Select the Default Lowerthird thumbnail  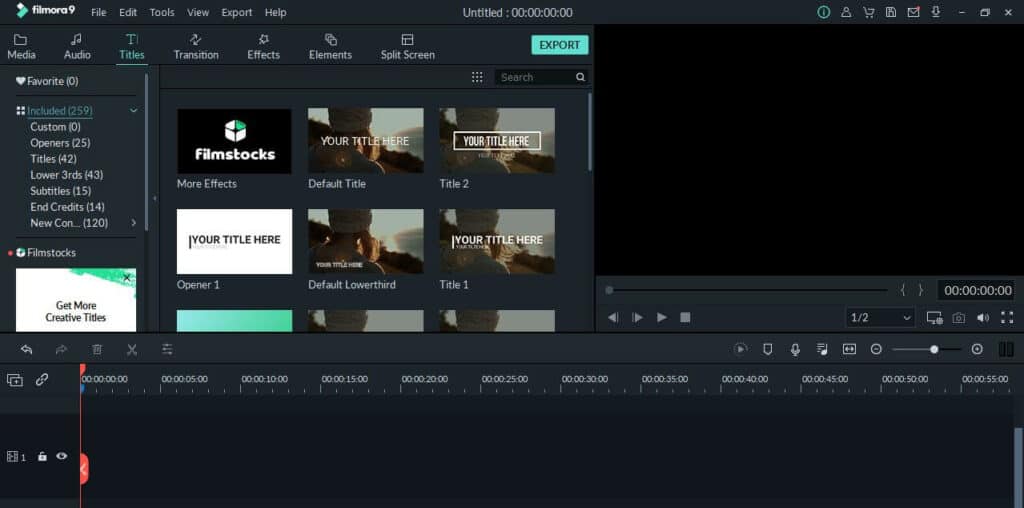point(366,242)
